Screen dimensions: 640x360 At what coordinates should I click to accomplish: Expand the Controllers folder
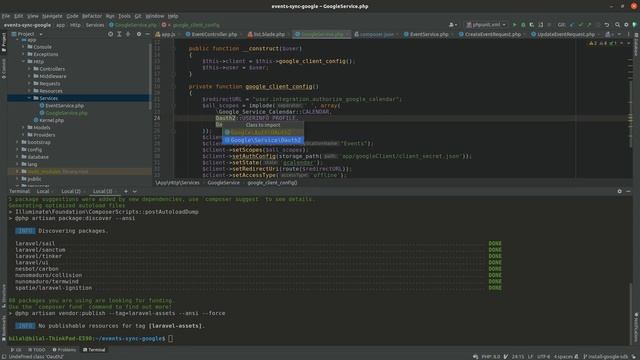pos(29,69)
